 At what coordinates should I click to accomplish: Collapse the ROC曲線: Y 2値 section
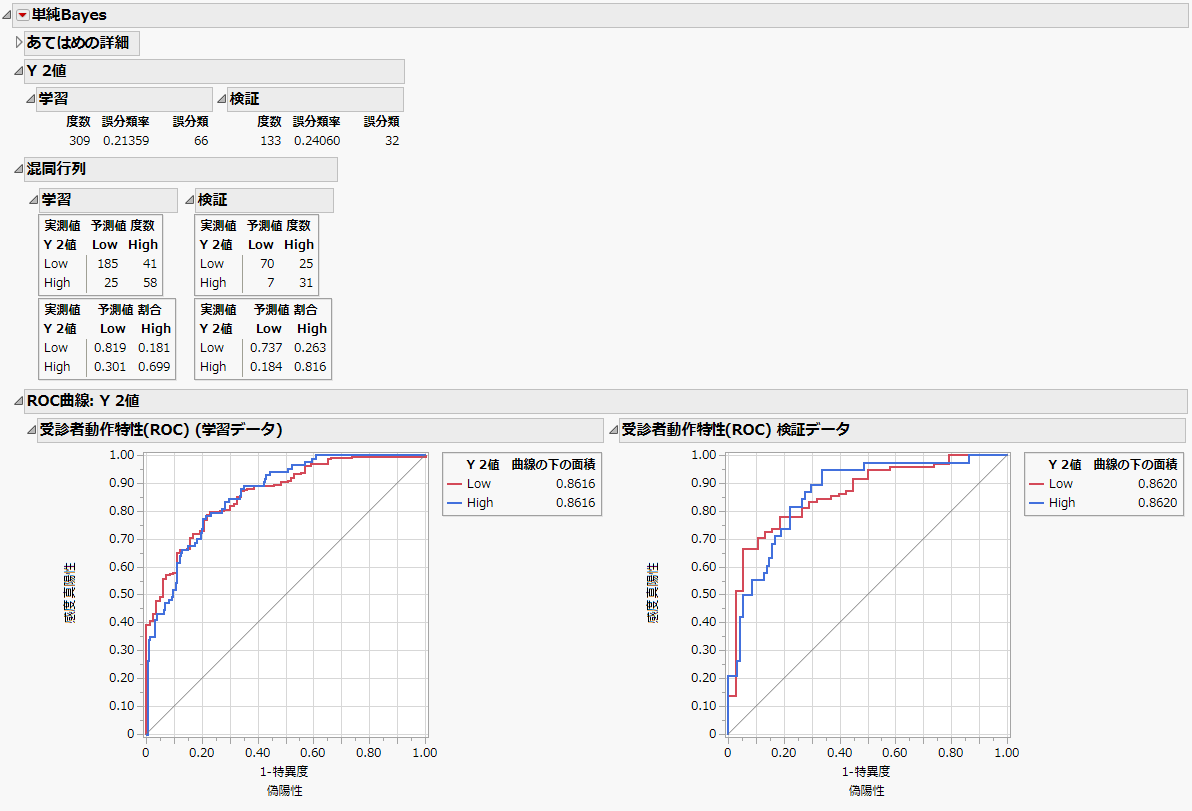18,401
